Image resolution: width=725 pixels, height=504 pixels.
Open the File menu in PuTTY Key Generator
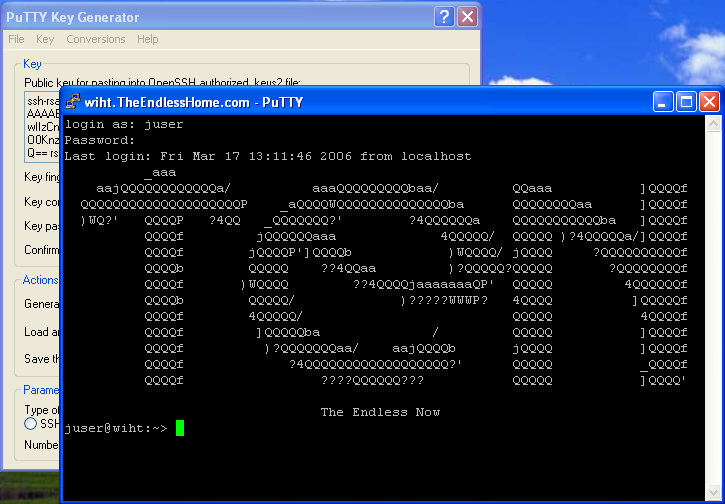coord(16,39)
